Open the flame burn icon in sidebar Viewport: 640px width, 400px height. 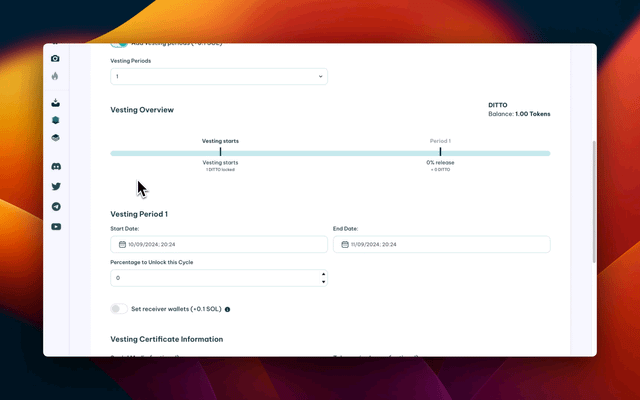(x=56, y=76)
